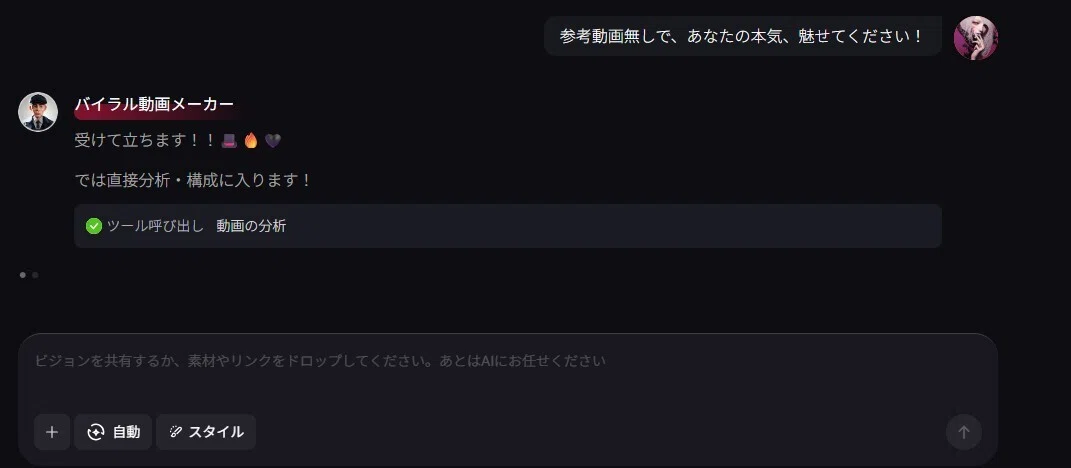Expand the ツール呼び出し tool call panel
This screenshot has height=468, width=1071.
point(507,226)
